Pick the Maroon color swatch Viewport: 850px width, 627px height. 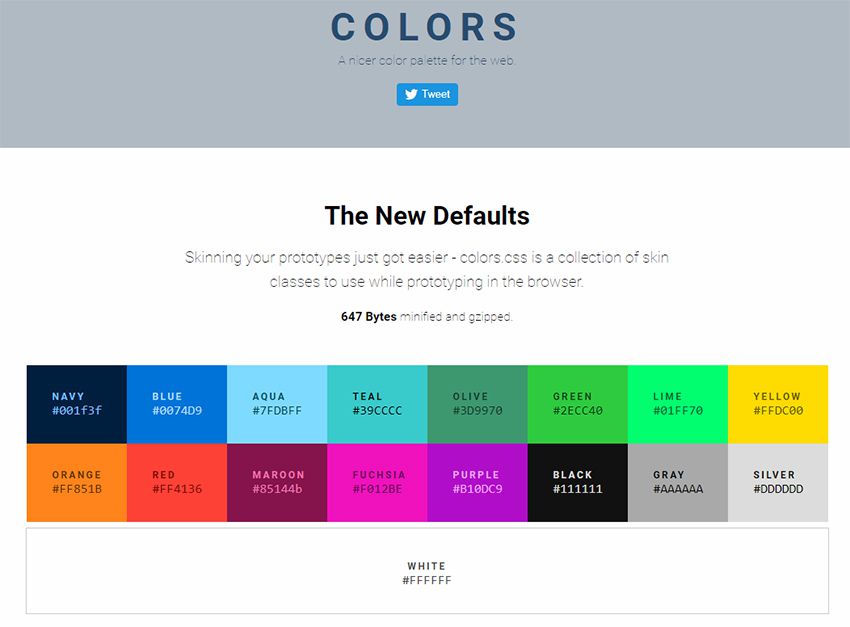click(277, 482)
